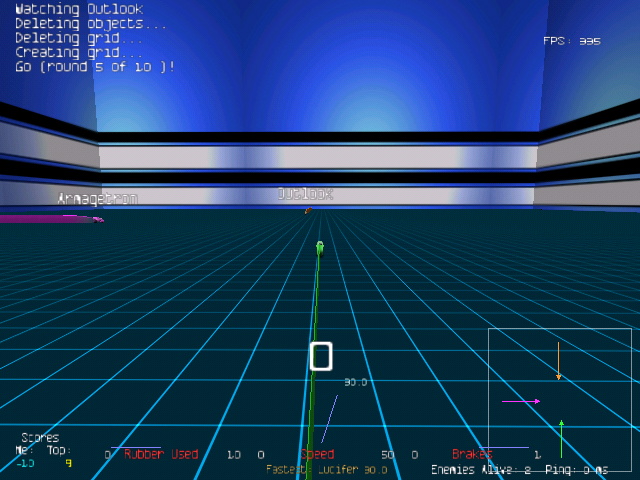Screen dimensions: 640x480
Task: Click the Outlook player name tag
Action: (x=305, y=194)
